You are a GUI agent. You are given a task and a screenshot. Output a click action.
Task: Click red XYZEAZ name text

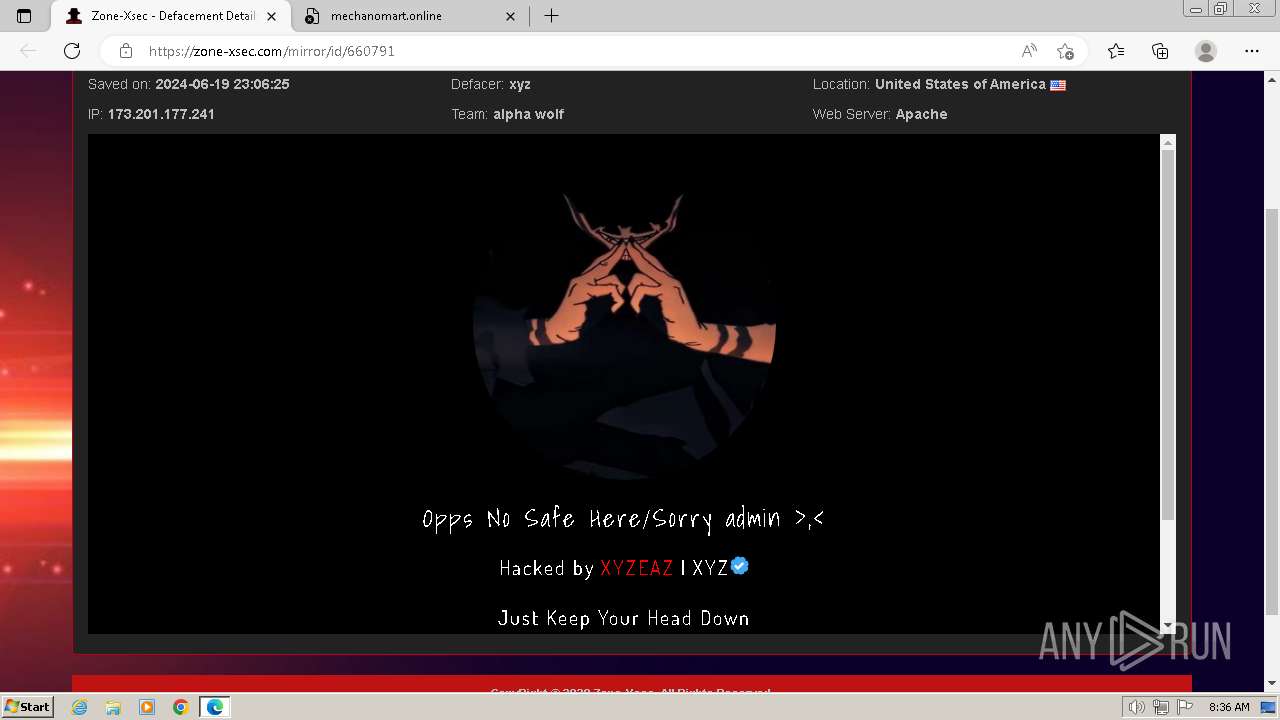(637, 568)
